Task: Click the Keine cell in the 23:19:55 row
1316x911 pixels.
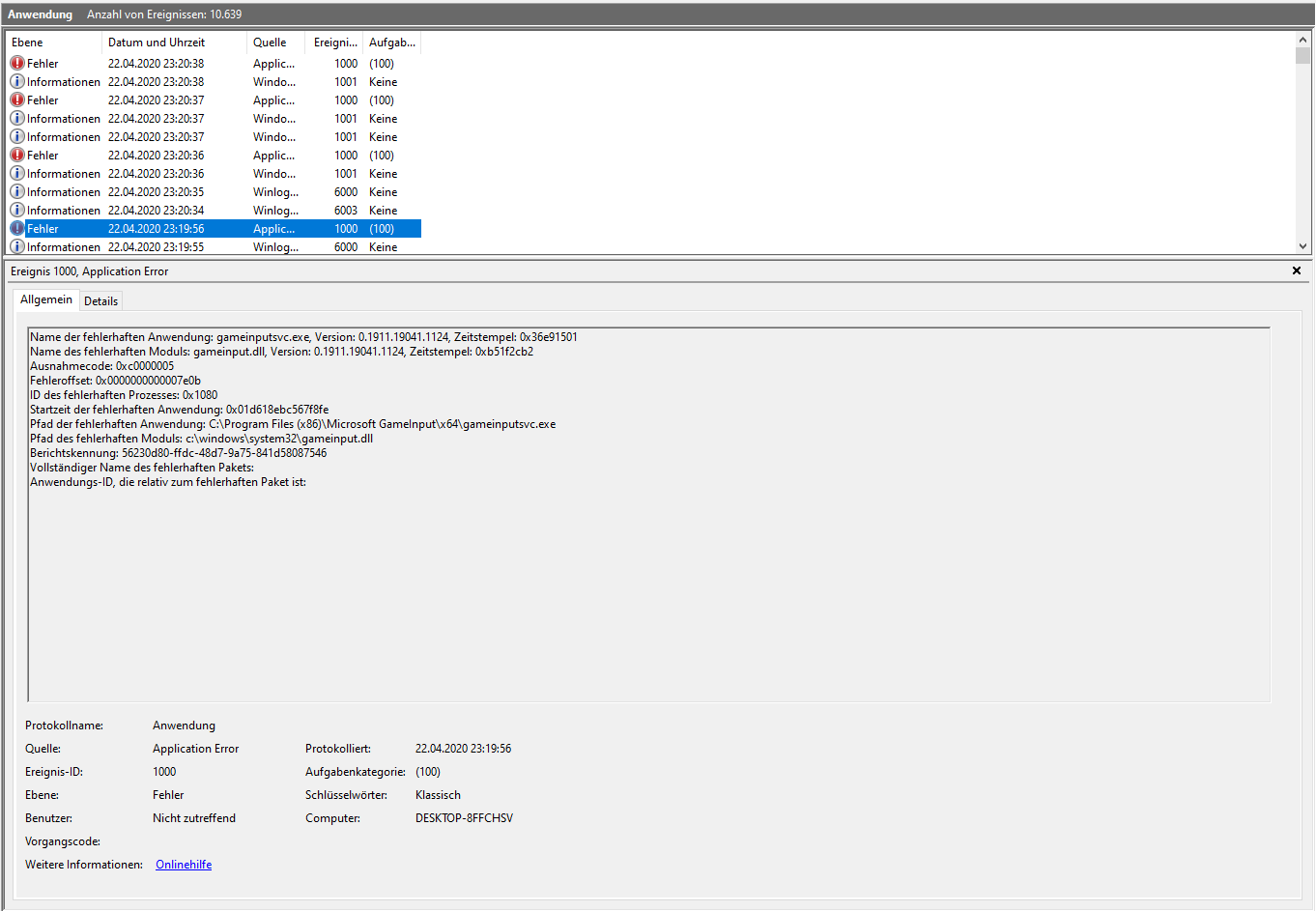Action: click(x=384, y=247)
